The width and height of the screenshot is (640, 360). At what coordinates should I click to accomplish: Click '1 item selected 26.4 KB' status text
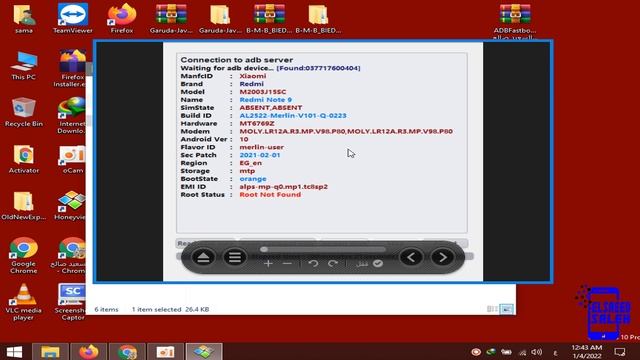click(x=170, y=309)
